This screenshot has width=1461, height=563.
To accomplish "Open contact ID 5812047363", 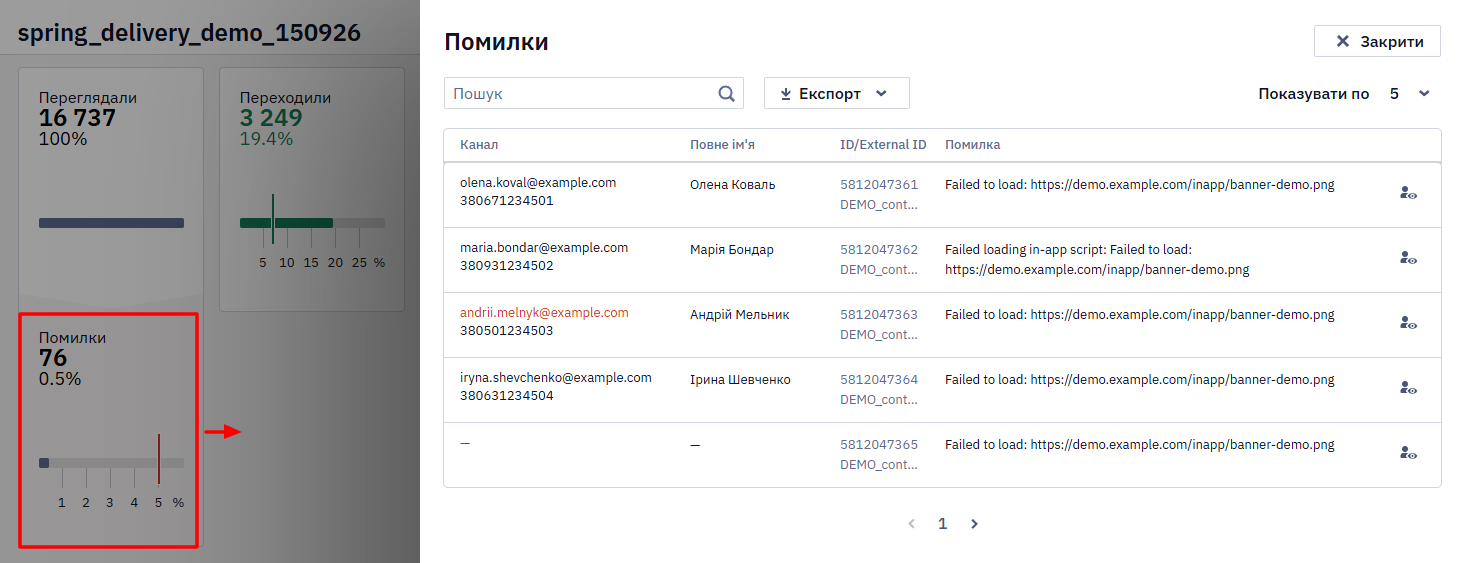I will click(879, 315).
